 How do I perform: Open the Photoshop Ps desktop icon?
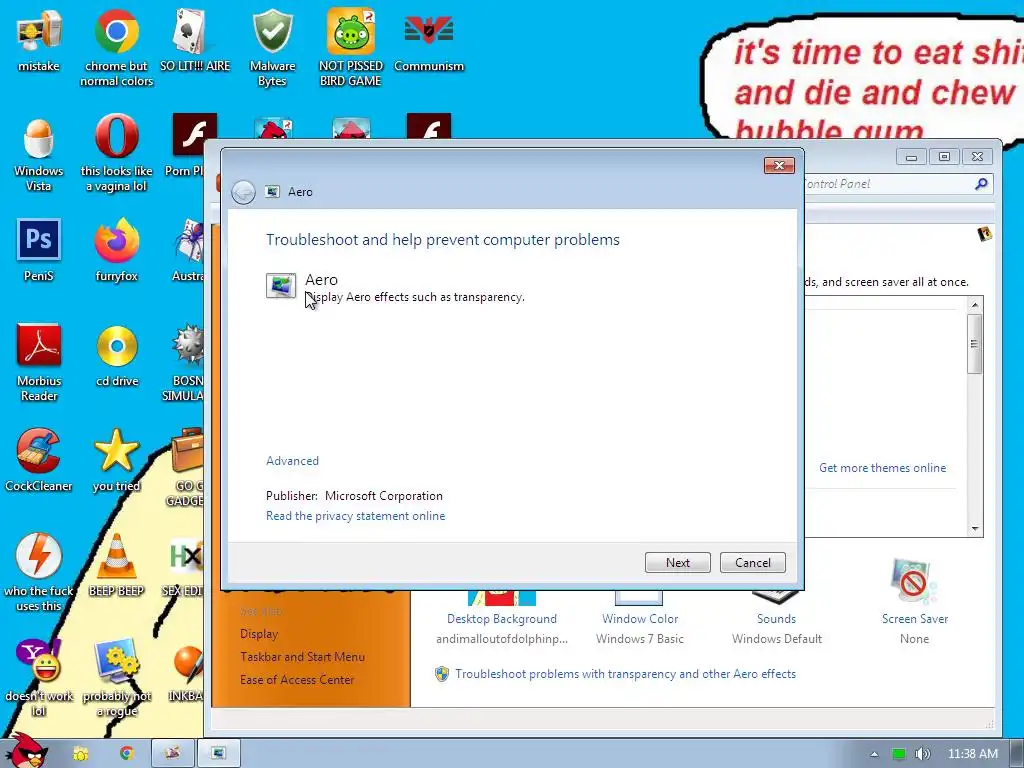click(39, 249)
